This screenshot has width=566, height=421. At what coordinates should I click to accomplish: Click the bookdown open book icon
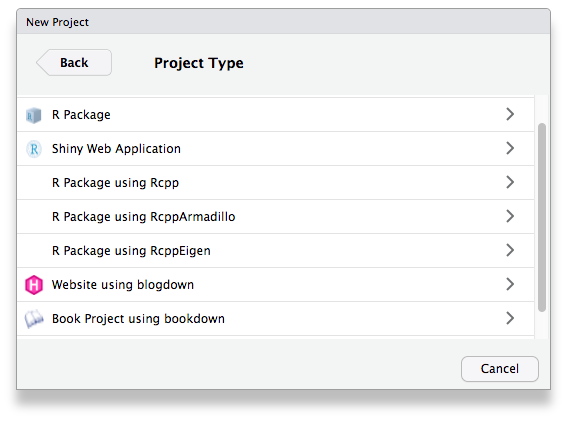coord(34,319)
